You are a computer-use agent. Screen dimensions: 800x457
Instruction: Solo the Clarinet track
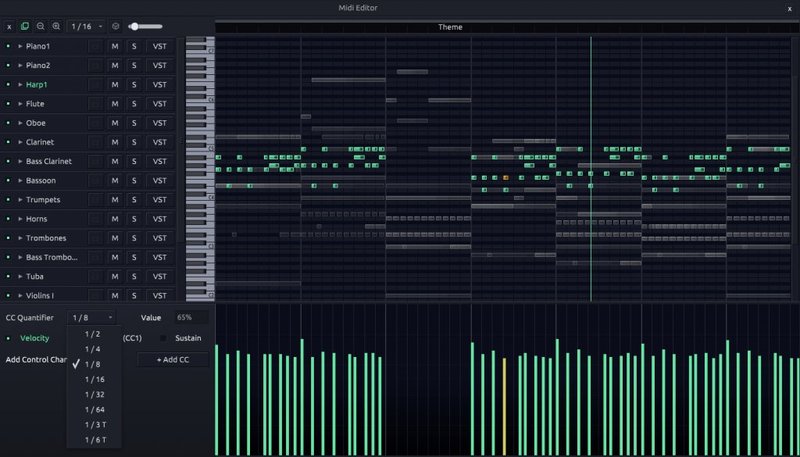pyautogui.click(x=134, y=142)
